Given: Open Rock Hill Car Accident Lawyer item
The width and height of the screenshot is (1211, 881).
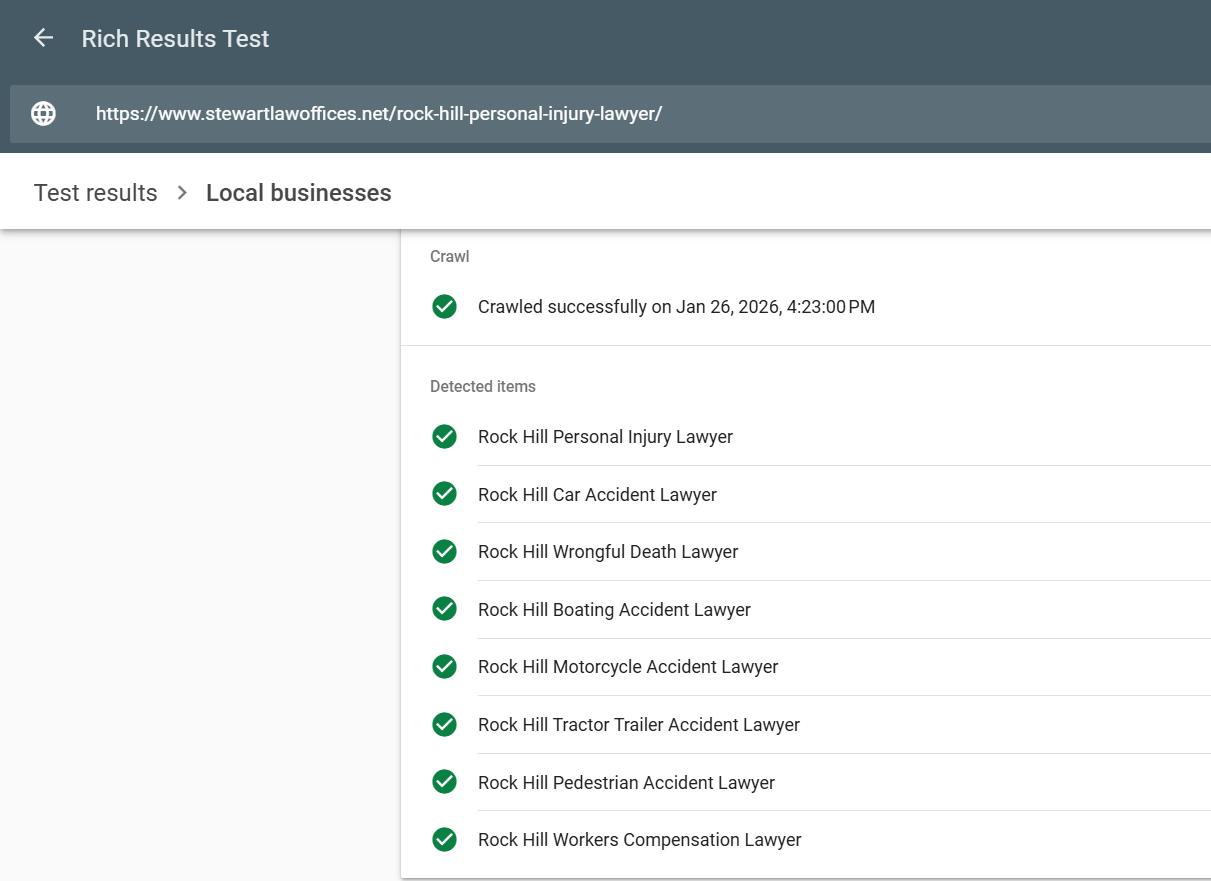Looking at the screenshot, I should click(x=806, y=494).
